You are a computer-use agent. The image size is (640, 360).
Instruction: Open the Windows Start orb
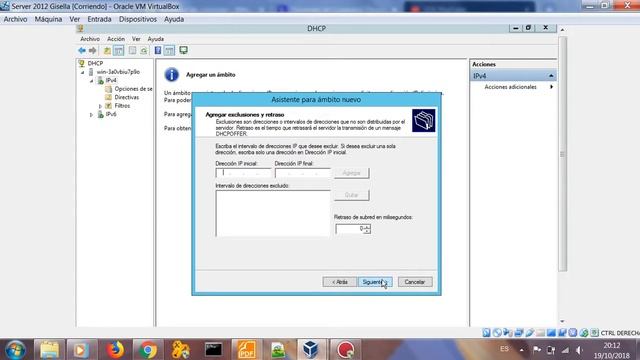(x=16, y=350)
